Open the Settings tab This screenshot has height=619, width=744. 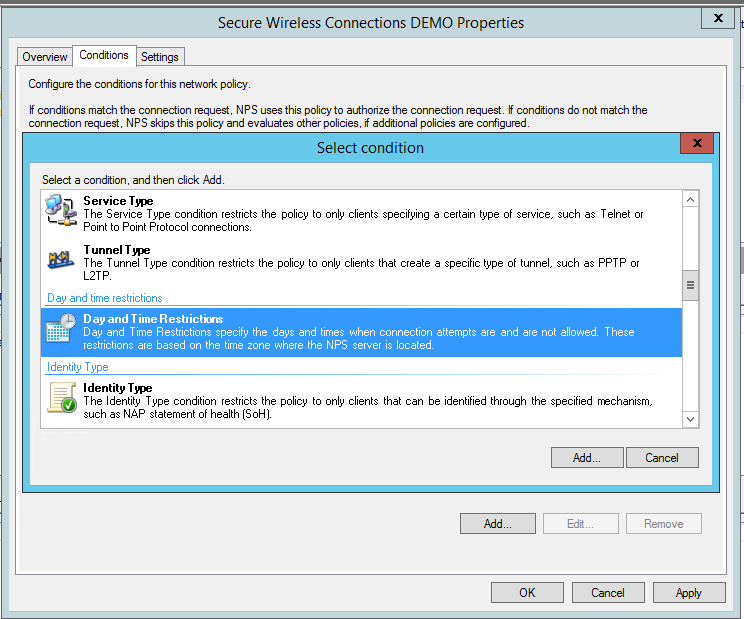159,57
